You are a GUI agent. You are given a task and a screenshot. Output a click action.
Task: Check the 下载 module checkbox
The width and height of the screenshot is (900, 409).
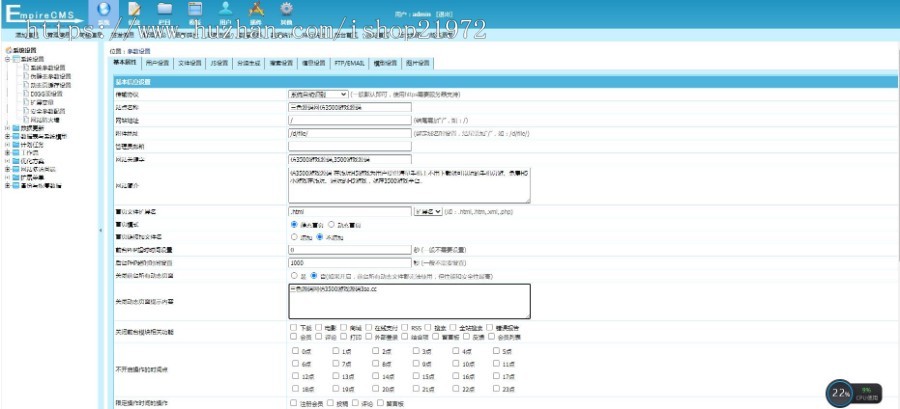[x=294, y=327]
